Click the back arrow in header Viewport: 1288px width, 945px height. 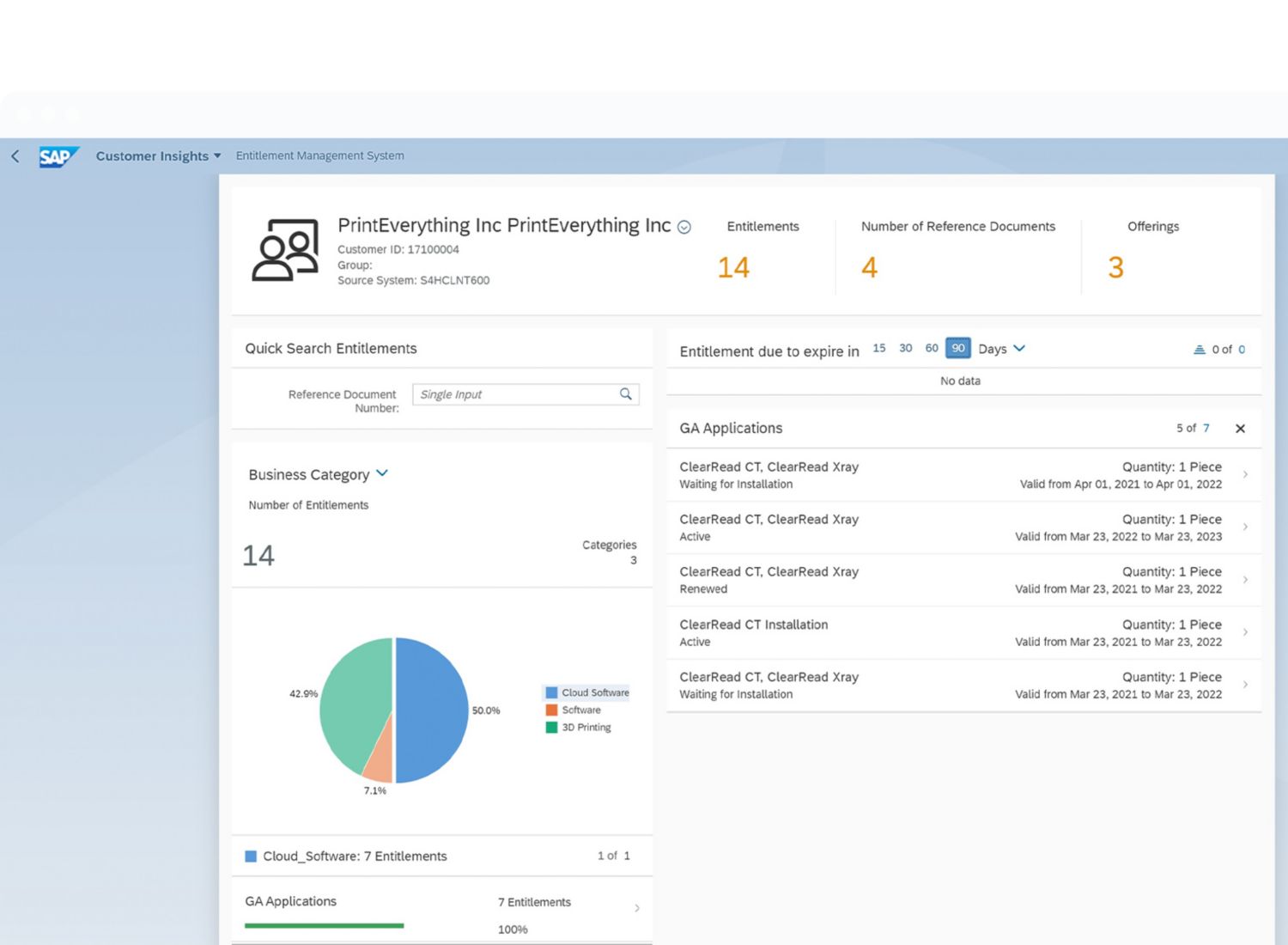click(x=15, y=155)
